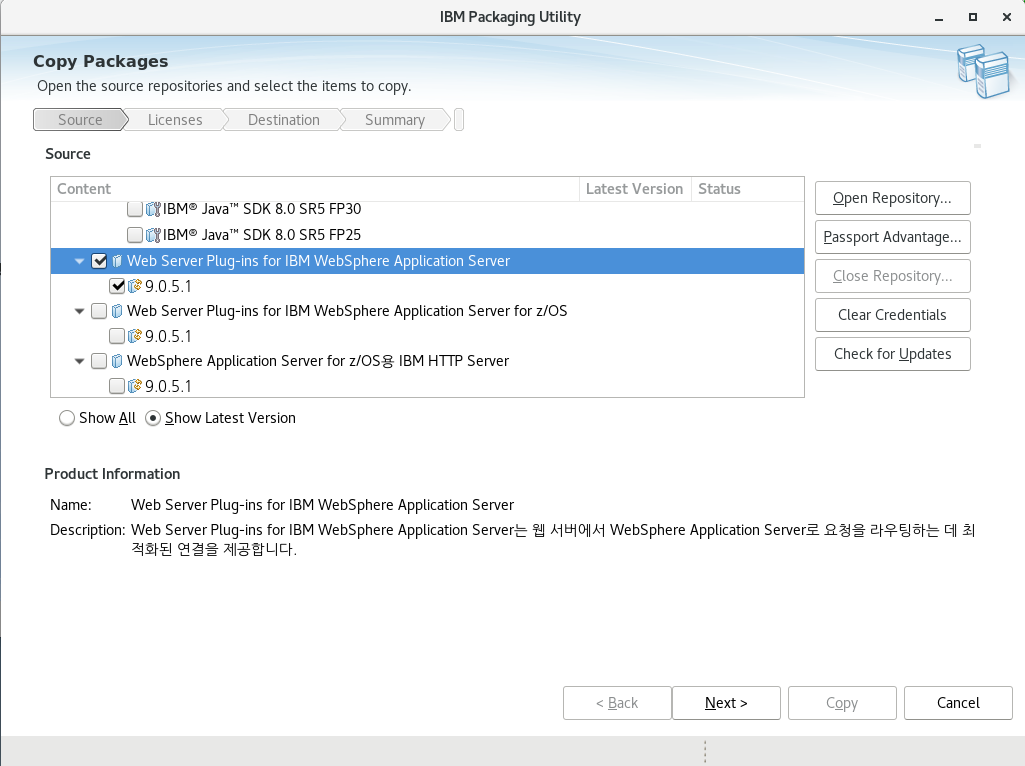Click the version icon beside checked 9.0.5.1
This screenshot has width=1025, height=766.
(135, 286)
